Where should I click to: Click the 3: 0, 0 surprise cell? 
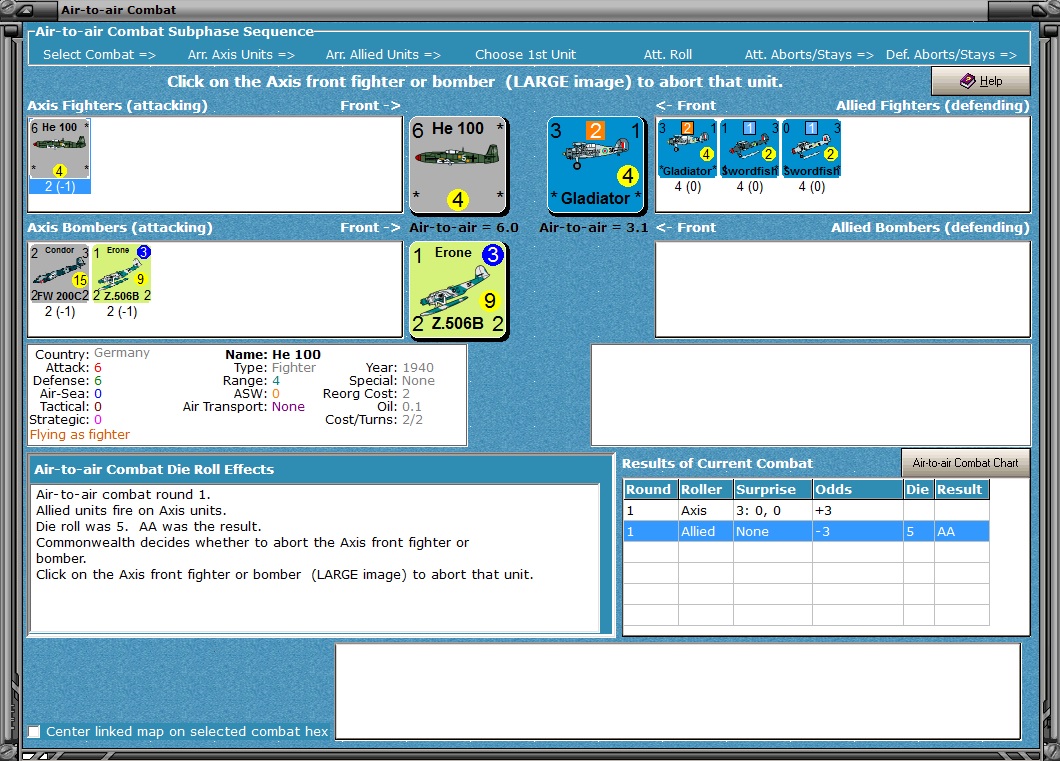tap(772, 510)
